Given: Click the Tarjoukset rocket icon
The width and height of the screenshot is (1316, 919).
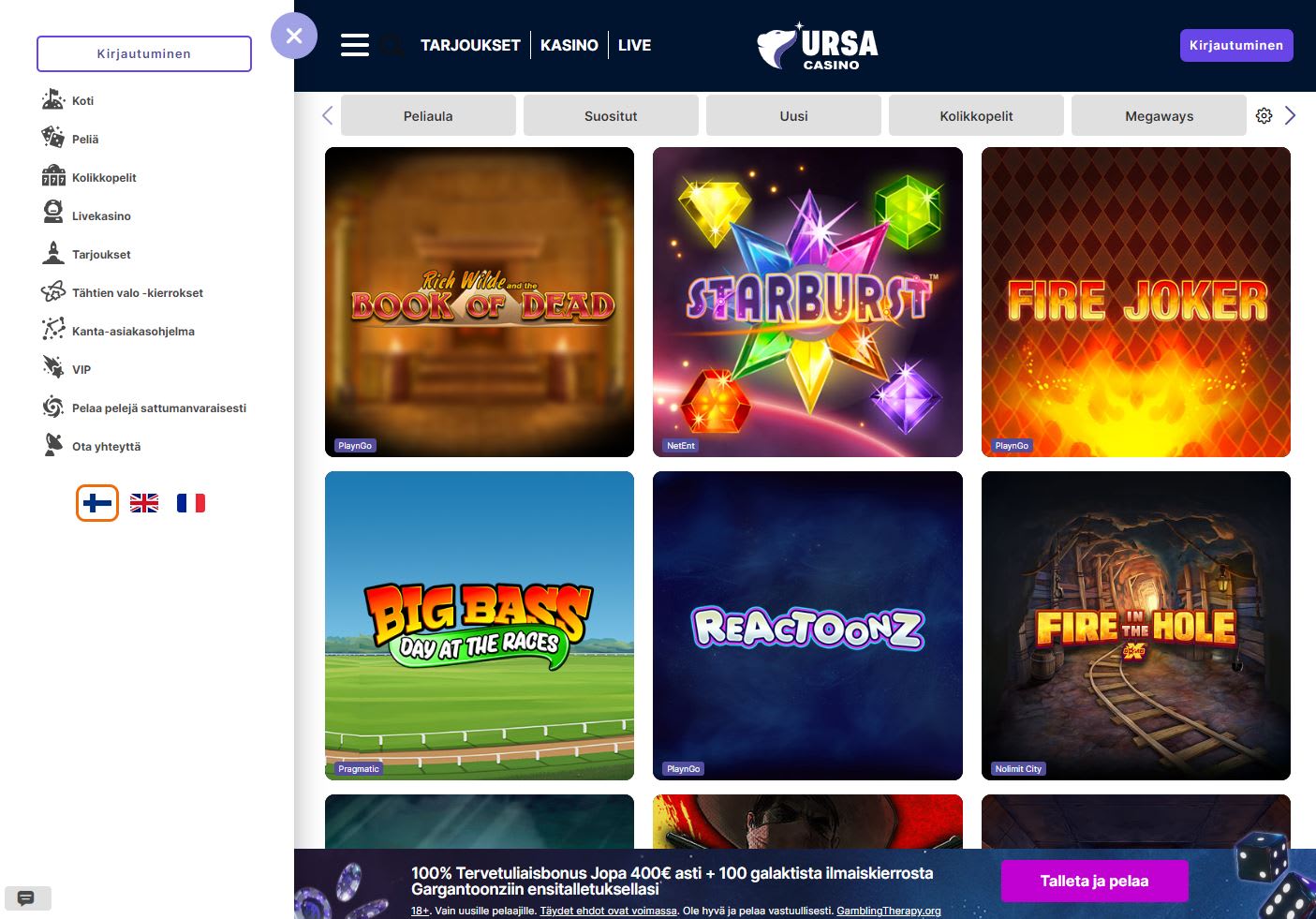Looking at the screenshot, I should click(x=52, y=253).
